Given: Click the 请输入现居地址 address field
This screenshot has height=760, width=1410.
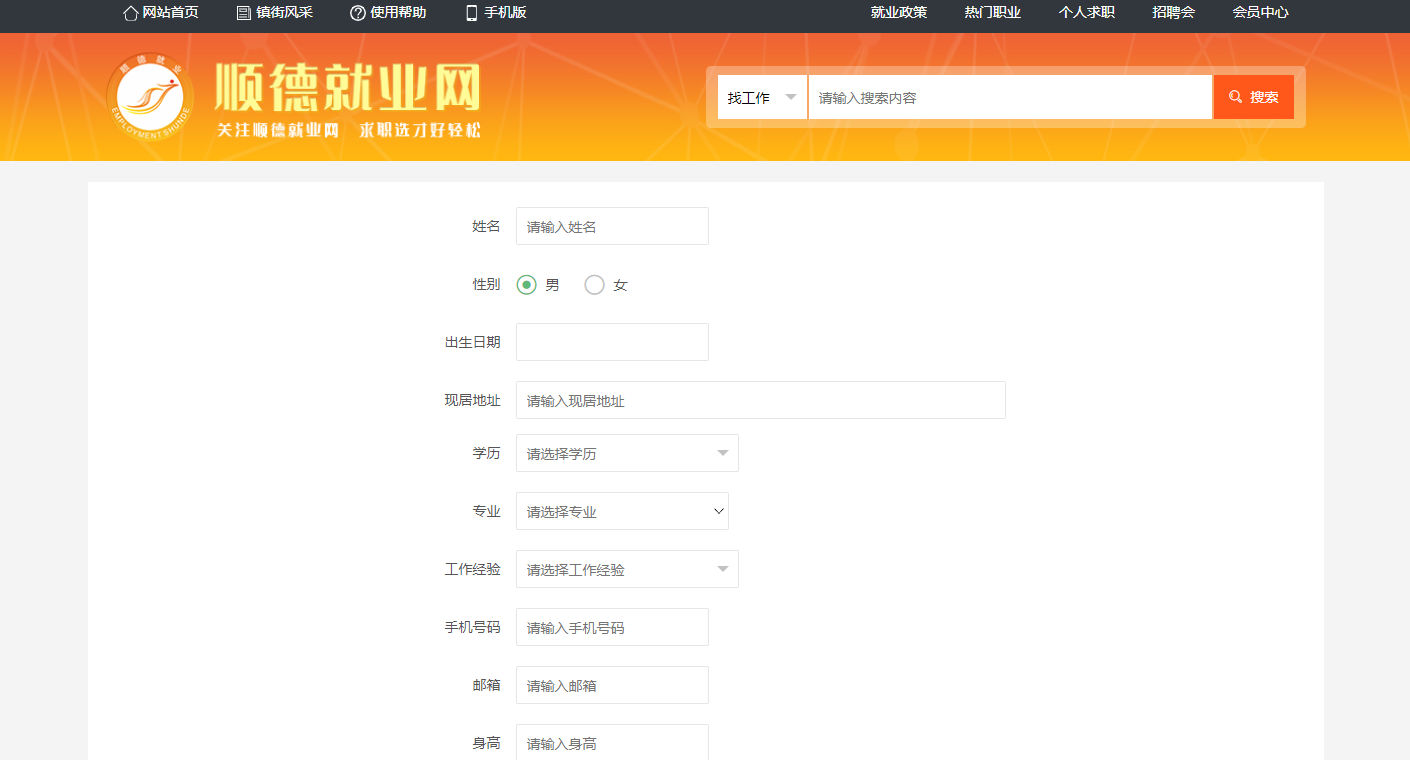Looking at the screenshot, I should (x=760, y=400).
